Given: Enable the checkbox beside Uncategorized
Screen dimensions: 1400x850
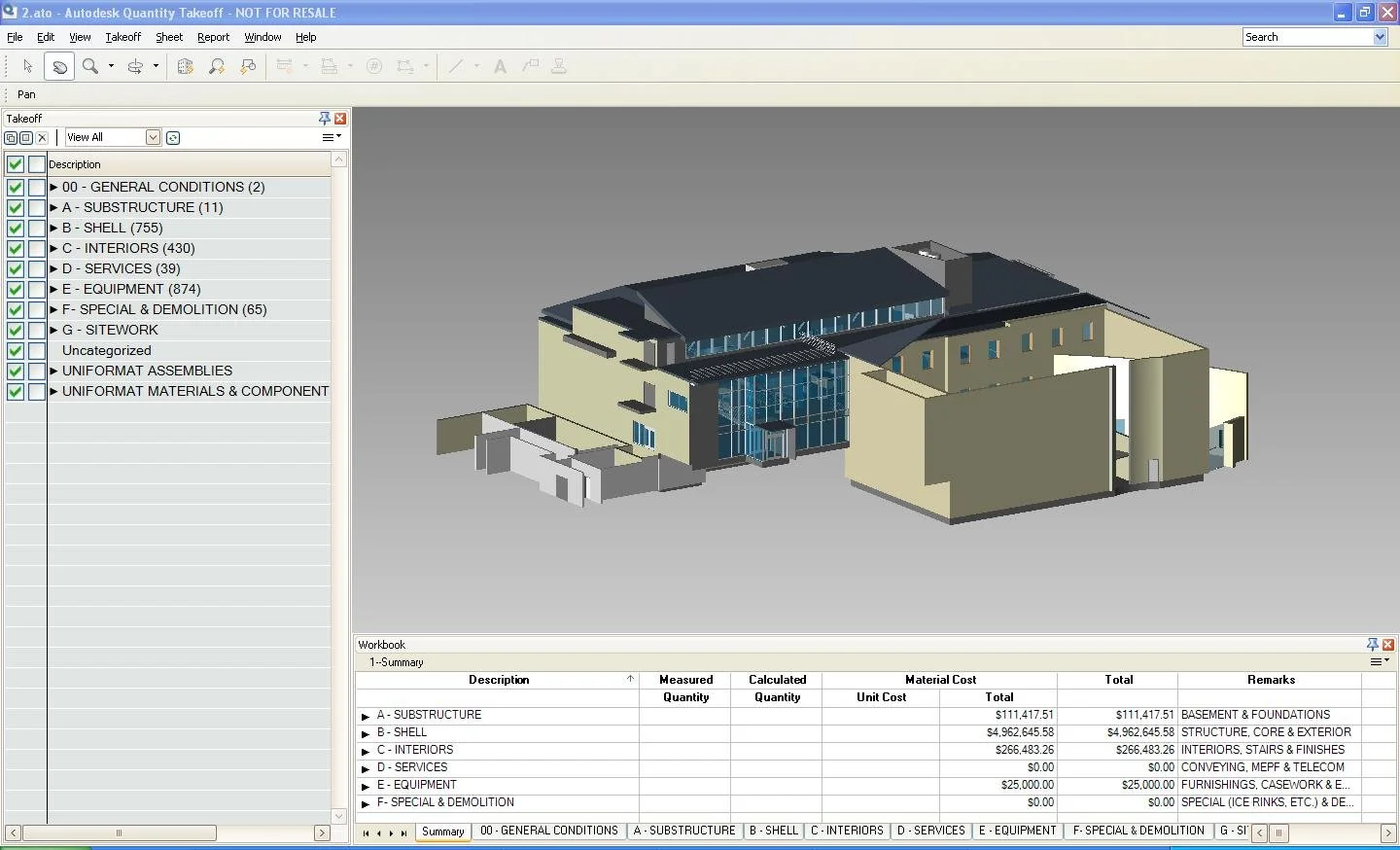Looking at the screenshot, I should (35, 350).
